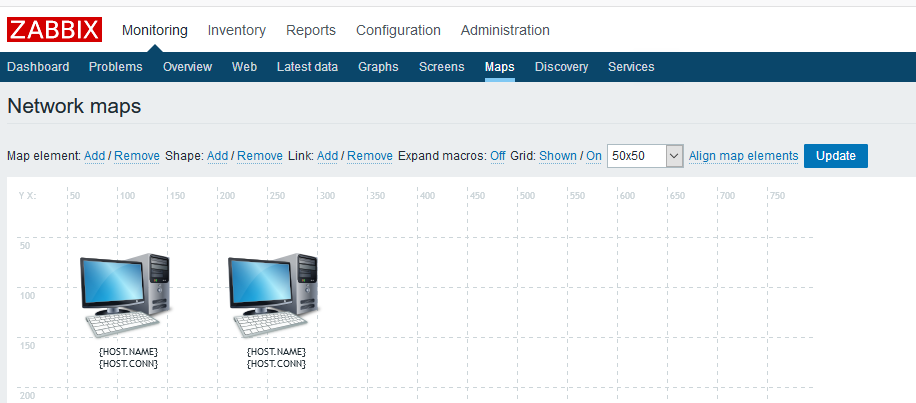Add a new shape
Image resolution: width=916 pixels, height=403 pixels.
(x=217, y=156)
